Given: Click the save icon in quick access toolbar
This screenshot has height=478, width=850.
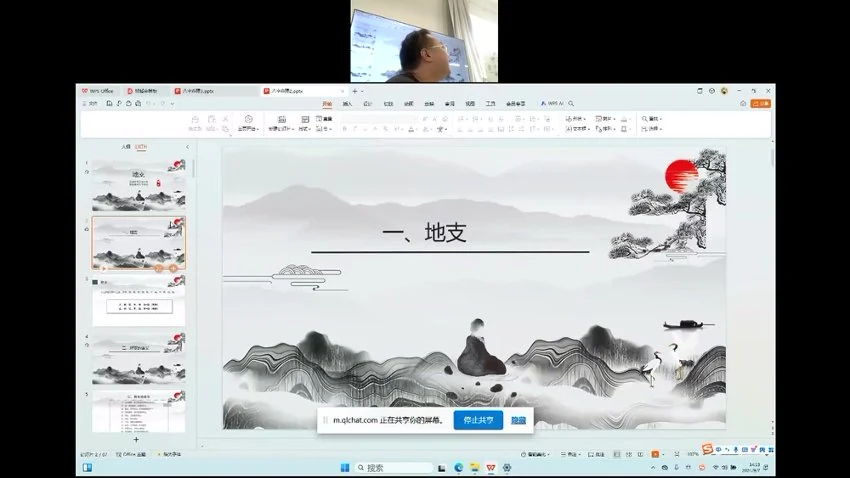Looking at the screenshot, I should 110,104.
